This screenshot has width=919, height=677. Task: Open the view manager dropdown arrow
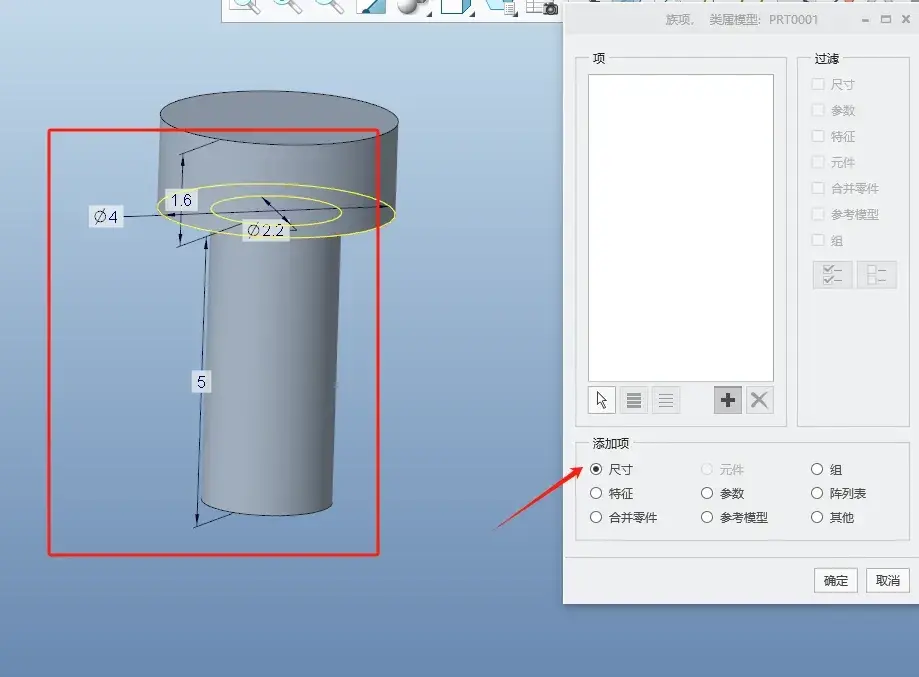pos(515,12)
